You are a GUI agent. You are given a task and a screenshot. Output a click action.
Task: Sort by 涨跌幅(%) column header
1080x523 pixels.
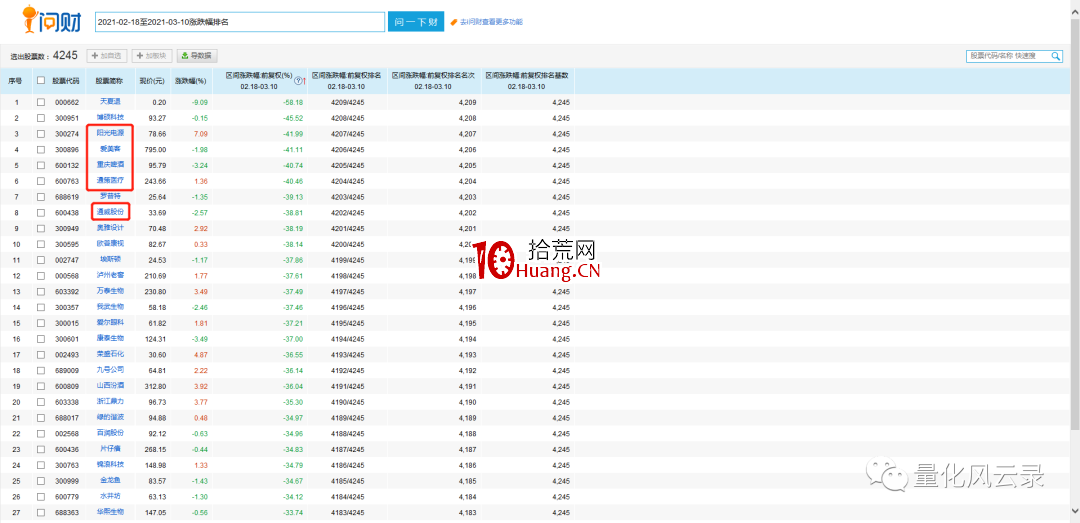click(x=190, y=80)
